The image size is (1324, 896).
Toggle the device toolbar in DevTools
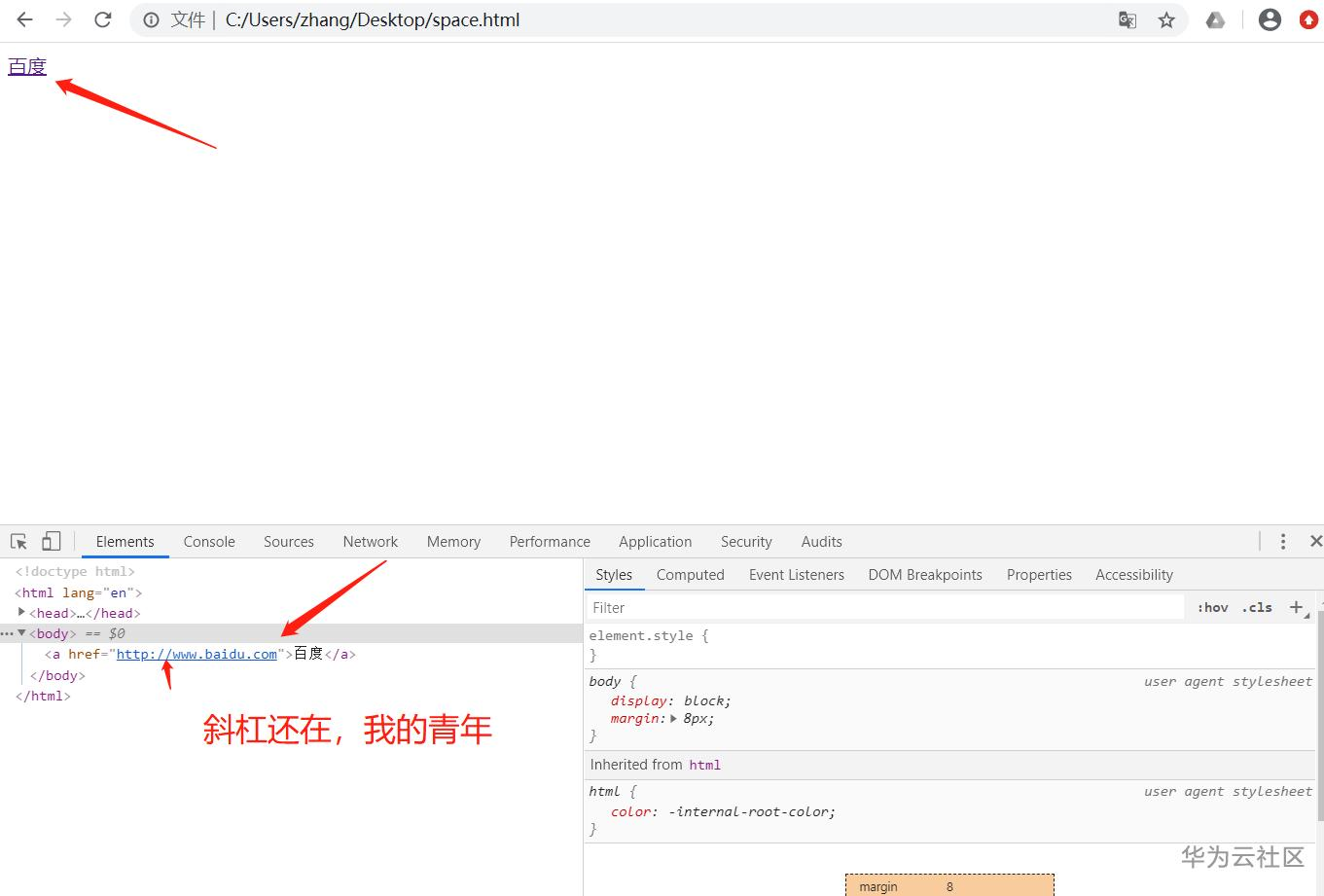tap(51, 542)
